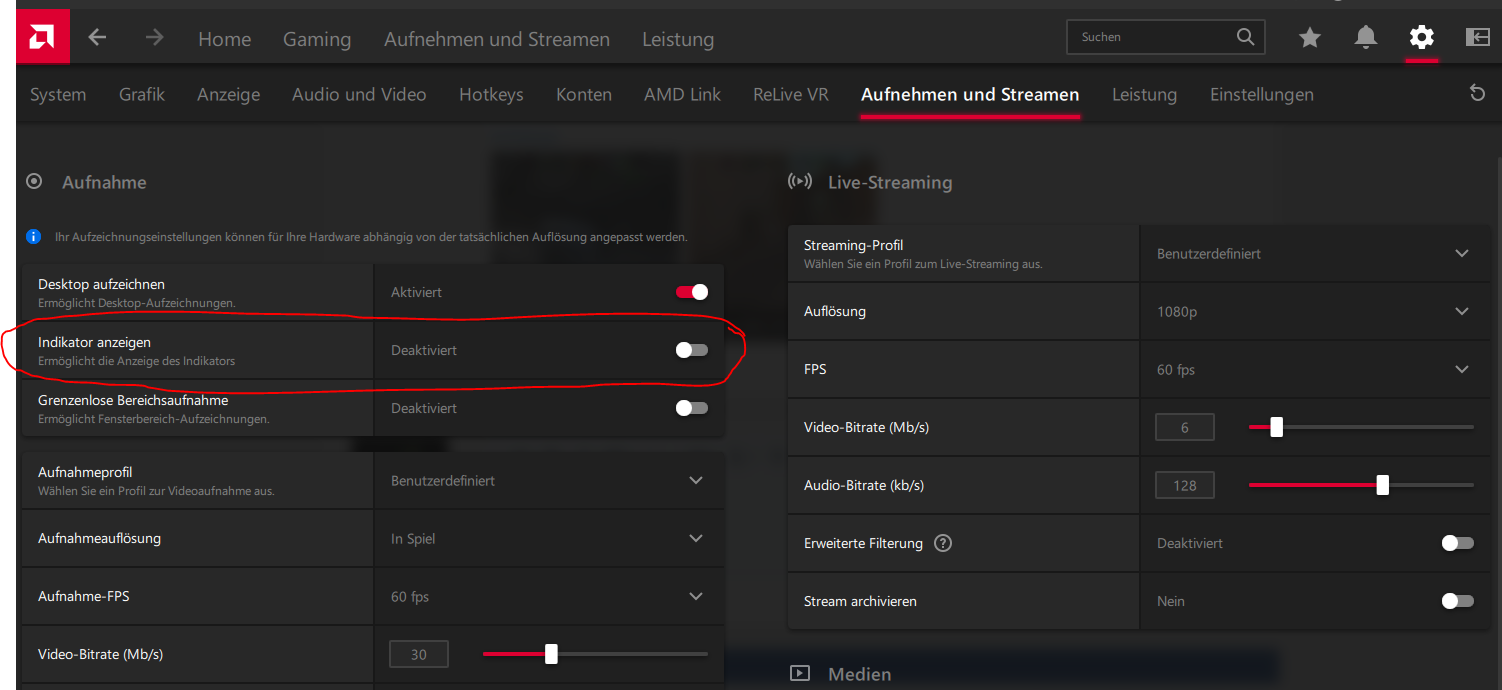Click the Audio-Bitrate value box 128
The height and width of the screenshot is (690, 1502).
pos(1185,485)
